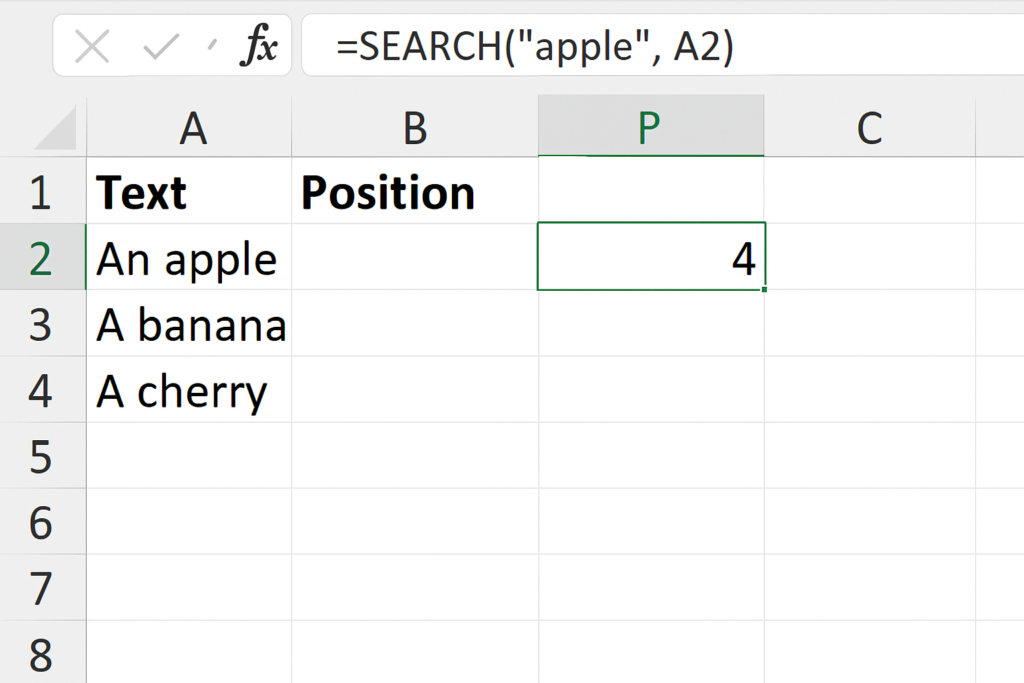
Task: Select row 1 header
Action: 41,192
